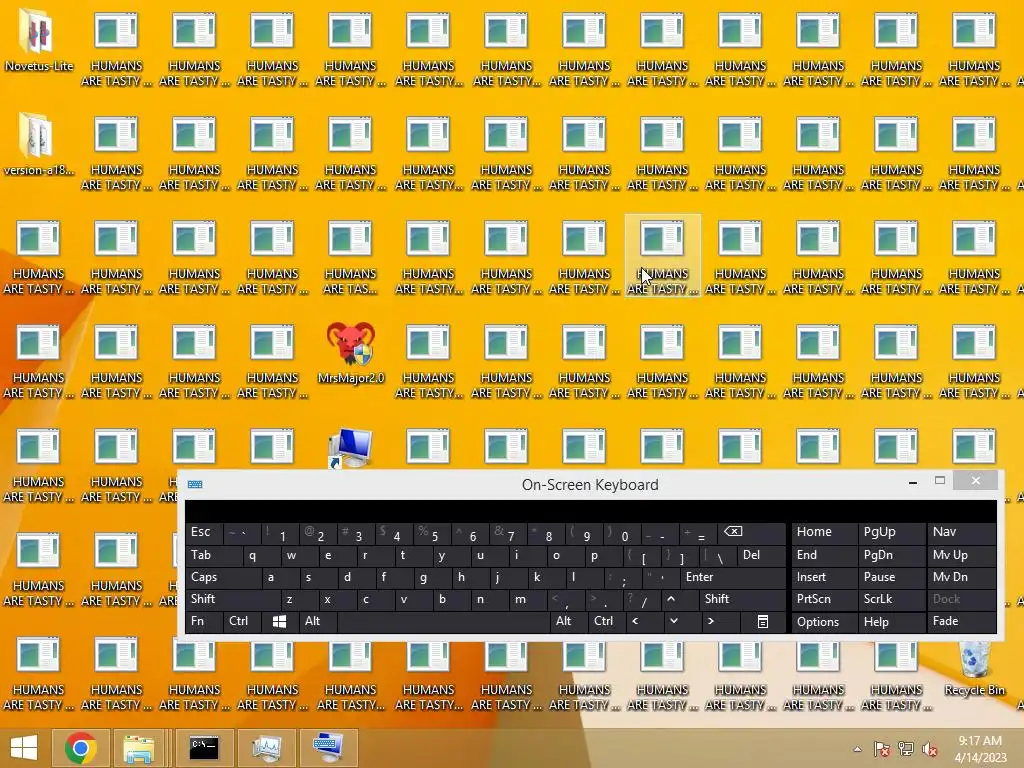Image resolution: width=1024 pixels, height=768 pixels.
Task: Click the backslash key
Action: point(717,556)
